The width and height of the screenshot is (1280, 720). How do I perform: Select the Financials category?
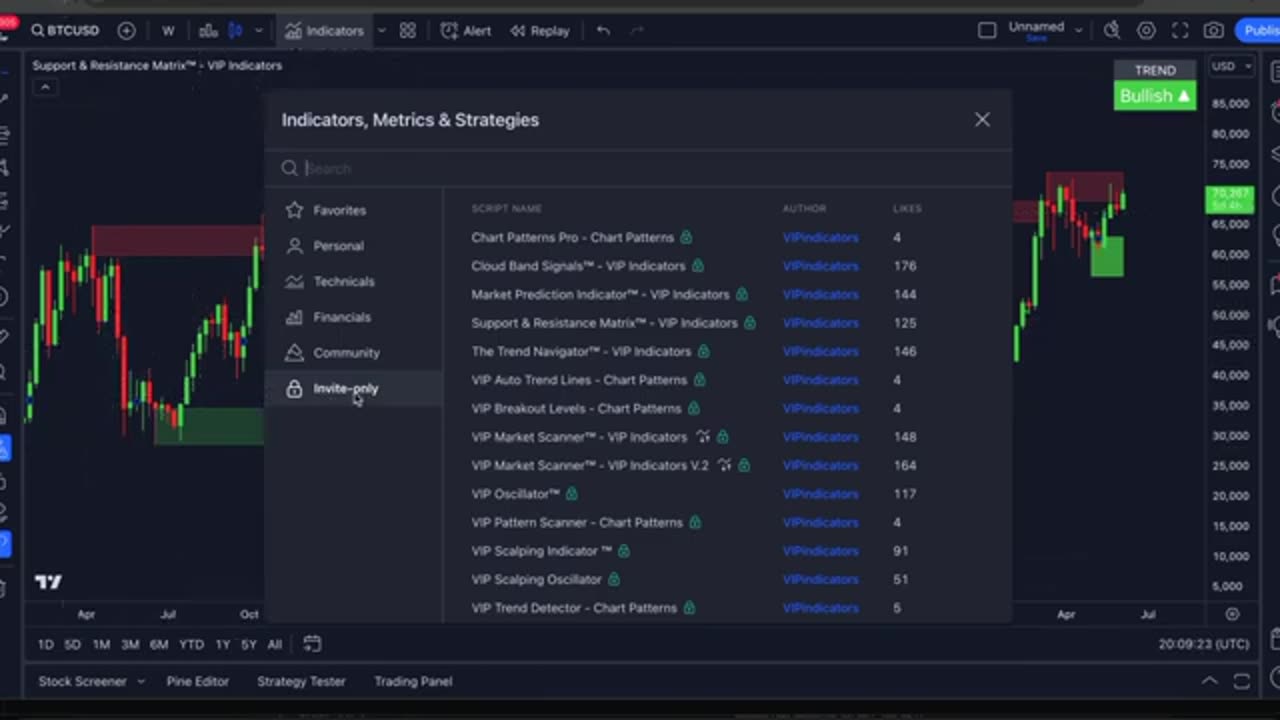click(x=353, y=317)
